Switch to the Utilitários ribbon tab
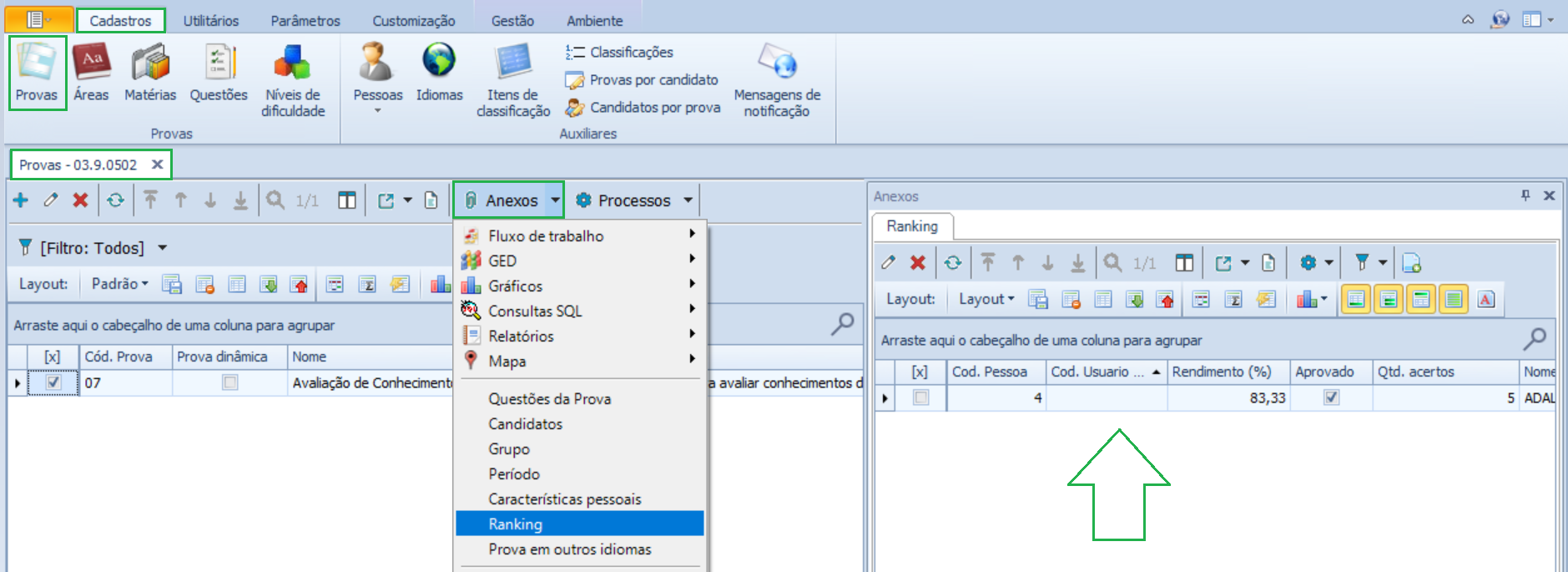Viewport: 1568px width, 572px height. pos(211,21)
